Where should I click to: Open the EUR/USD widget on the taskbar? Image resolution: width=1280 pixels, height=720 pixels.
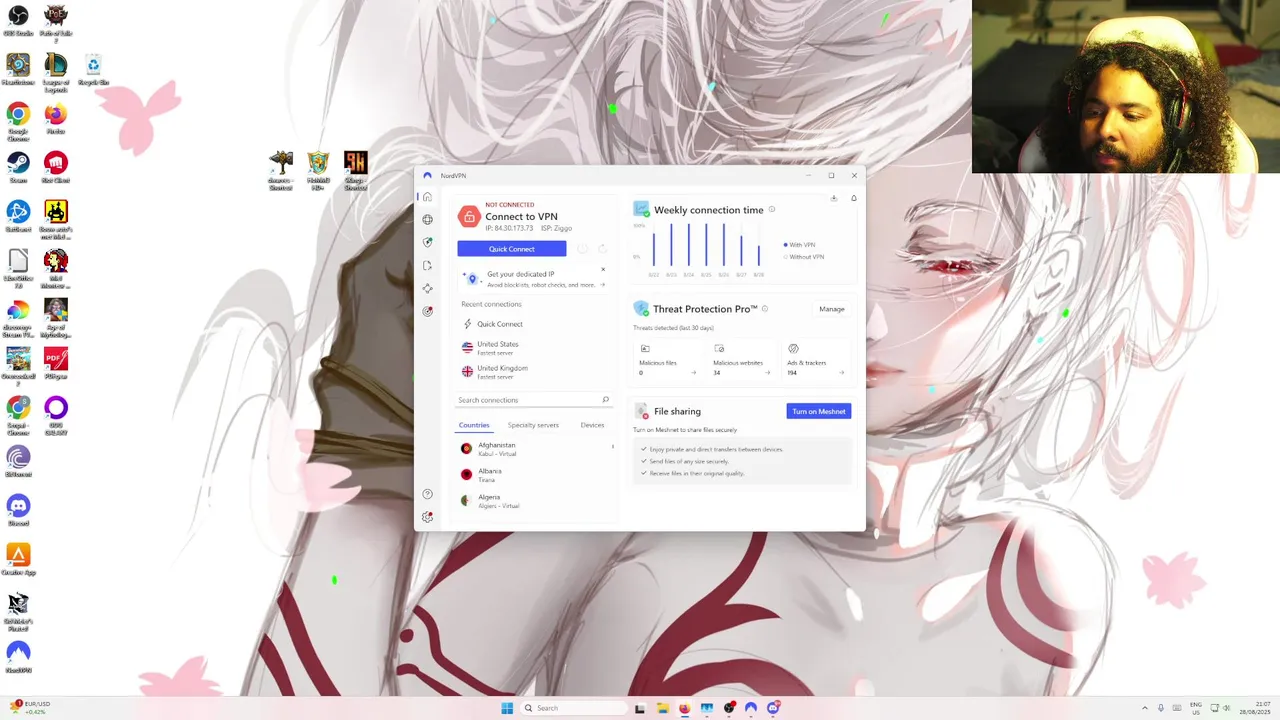click(30, 708)
